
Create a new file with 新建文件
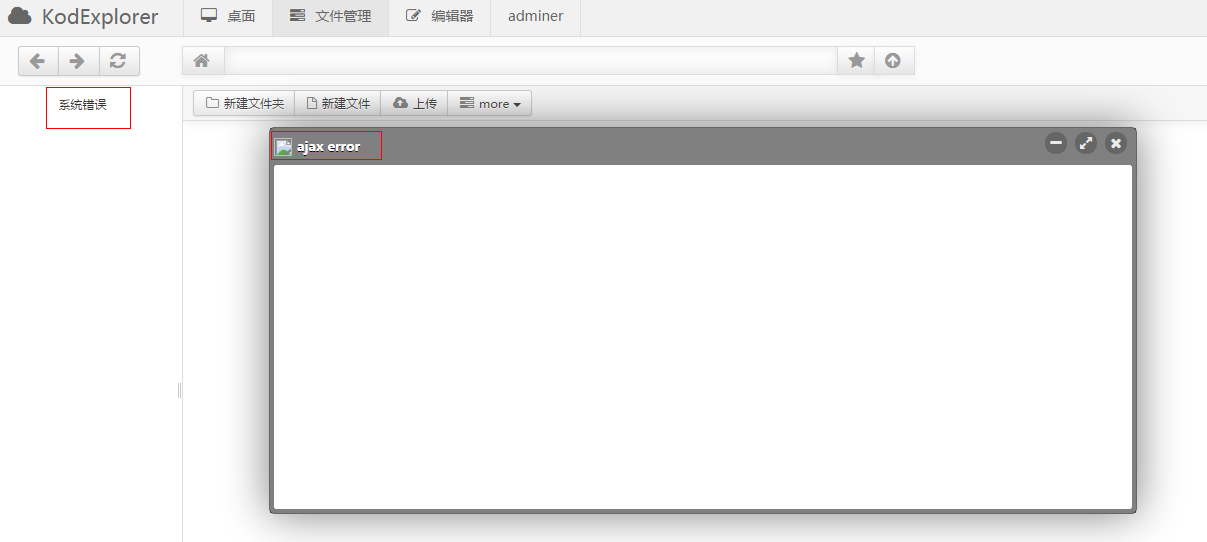point(338,104)
